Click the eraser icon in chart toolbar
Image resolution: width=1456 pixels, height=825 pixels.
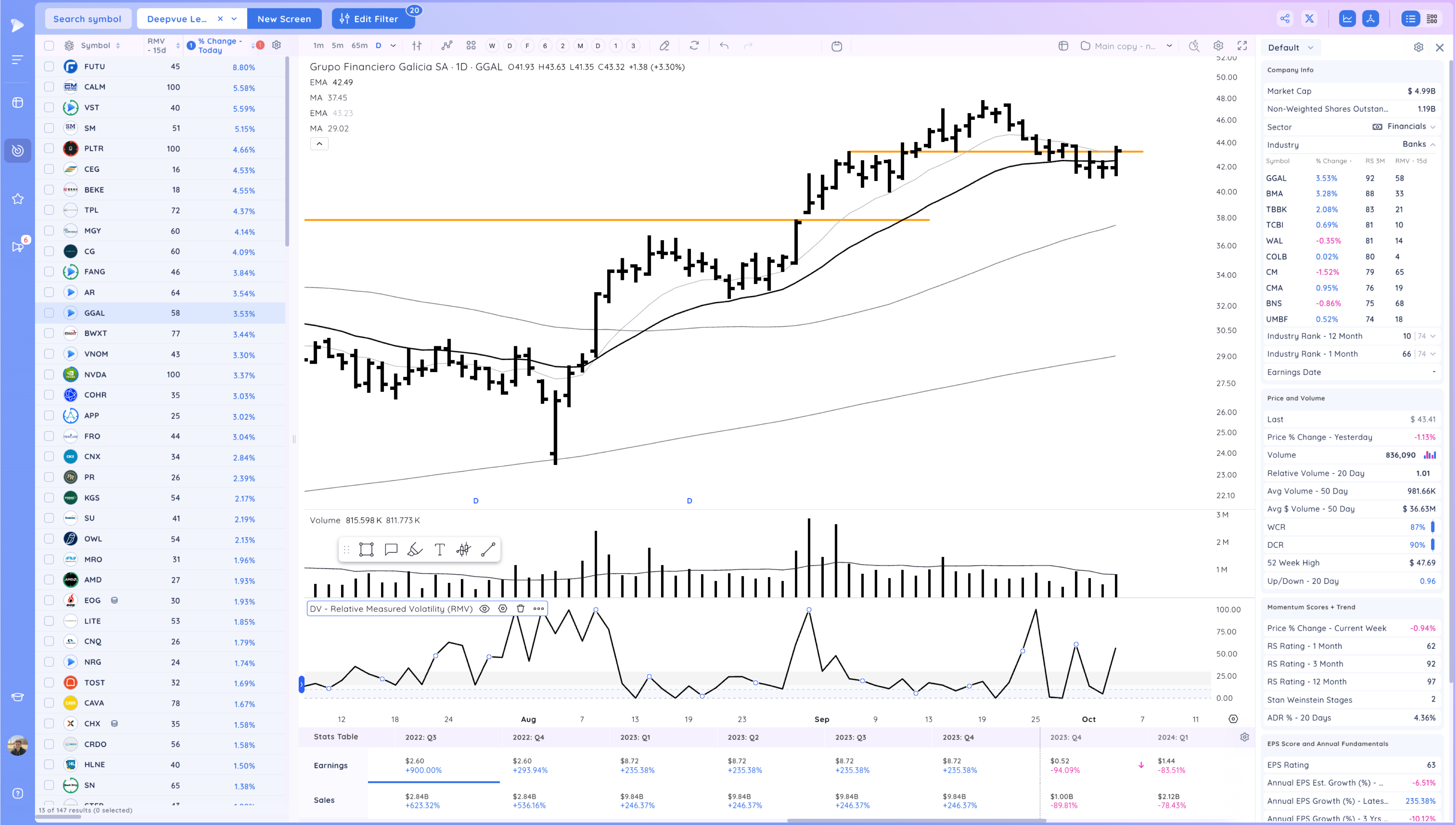coord(664,46)
